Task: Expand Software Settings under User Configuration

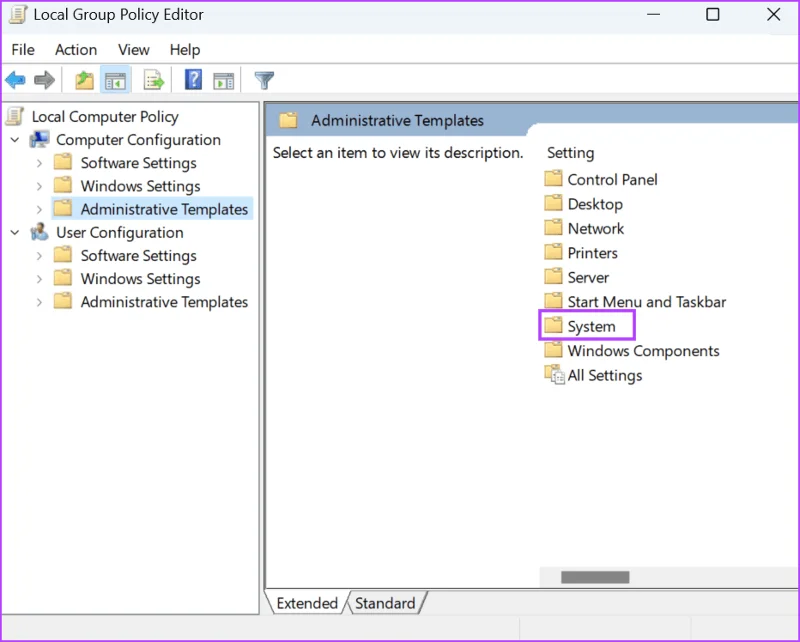Action: pyautogui.click(x=39, y=256)
